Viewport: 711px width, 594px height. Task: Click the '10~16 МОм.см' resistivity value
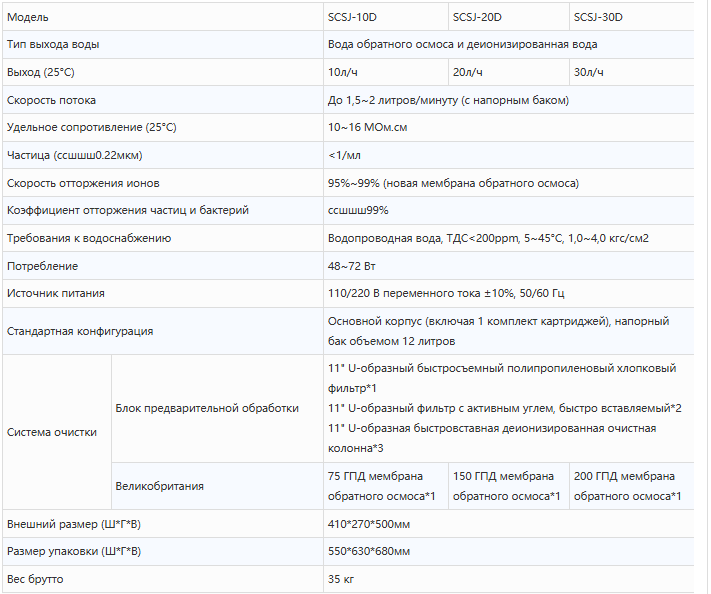367,127
